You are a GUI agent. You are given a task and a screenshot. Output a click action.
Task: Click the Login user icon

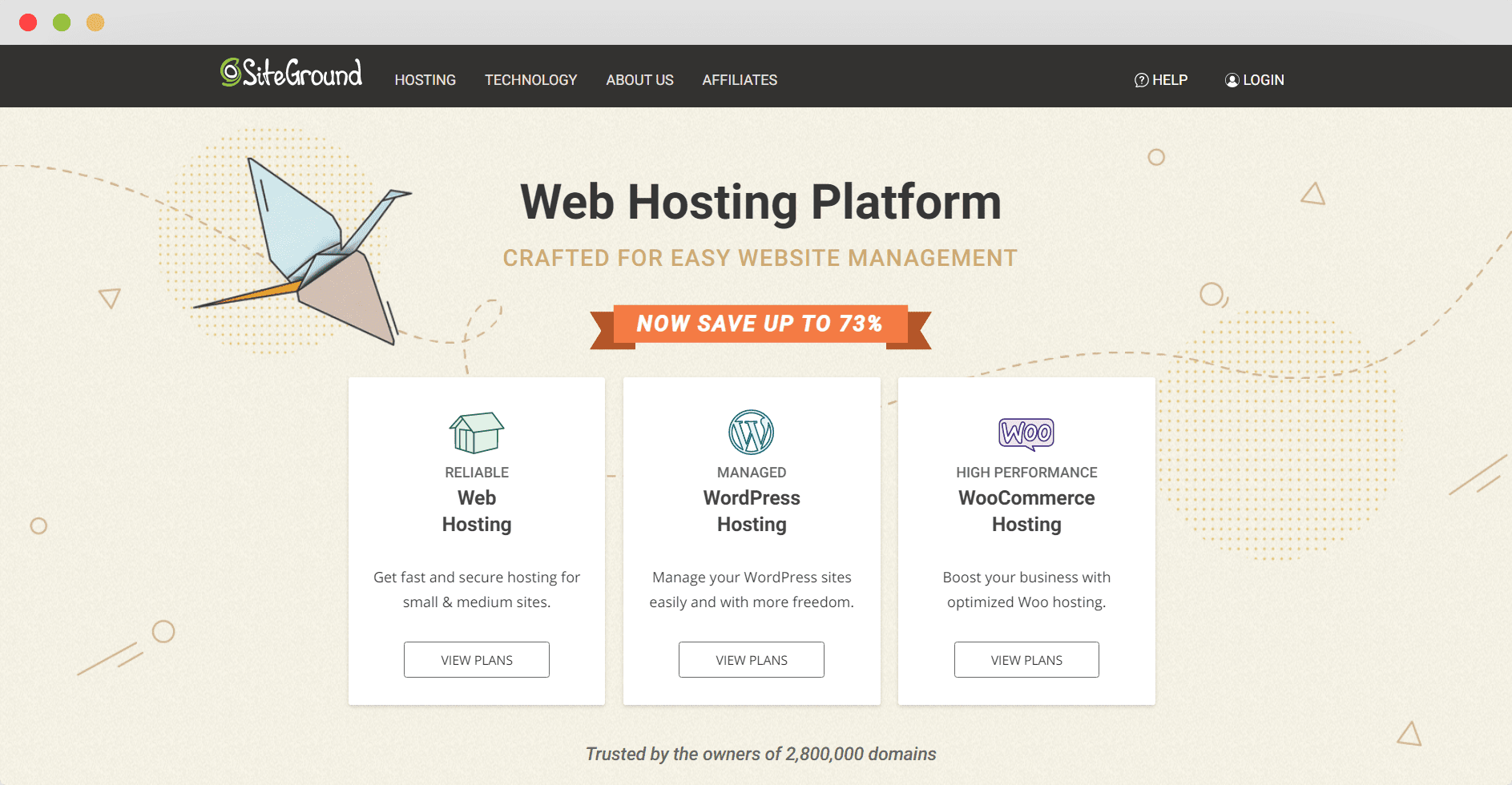(1232, 80)
